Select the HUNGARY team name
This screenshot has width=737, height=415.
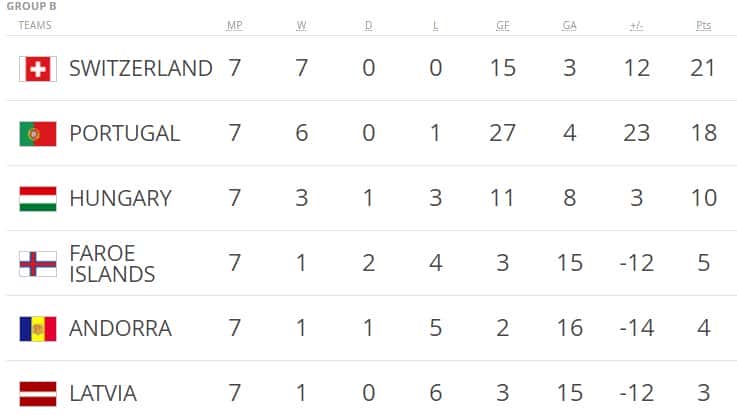pos(120,198)
